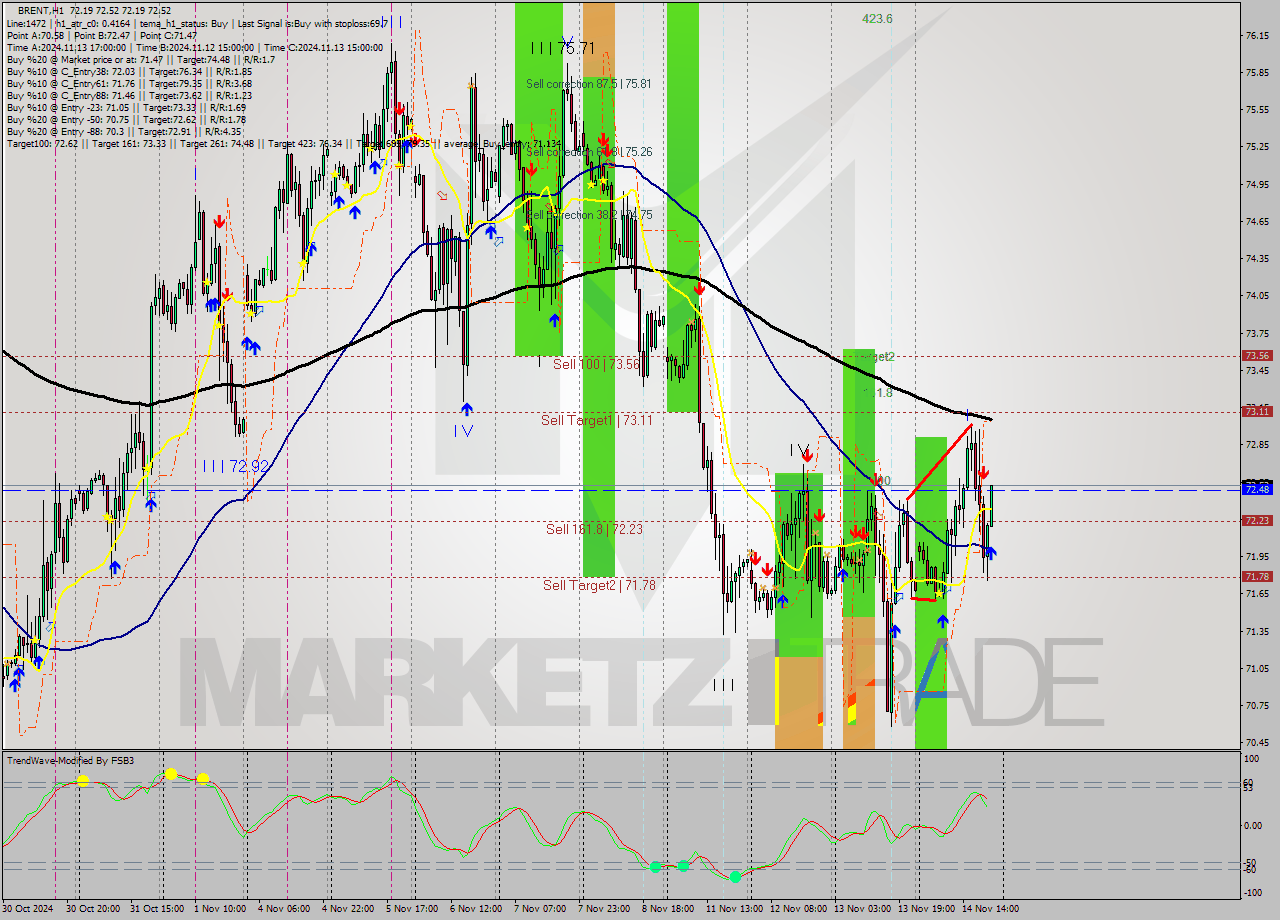Click the red 73.11 price tag on axis
This screenshot has height=920, width=1280.
pos(1257,411)
